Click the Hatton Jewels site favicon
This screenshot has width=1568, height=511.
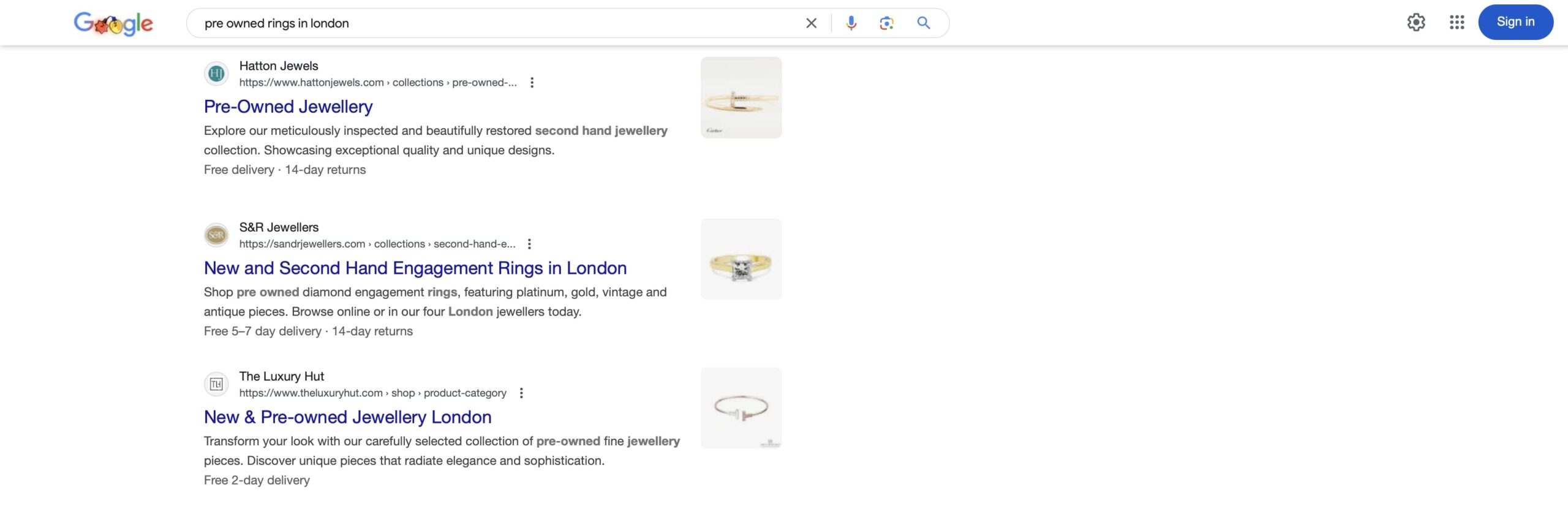[x=216, y=73]
